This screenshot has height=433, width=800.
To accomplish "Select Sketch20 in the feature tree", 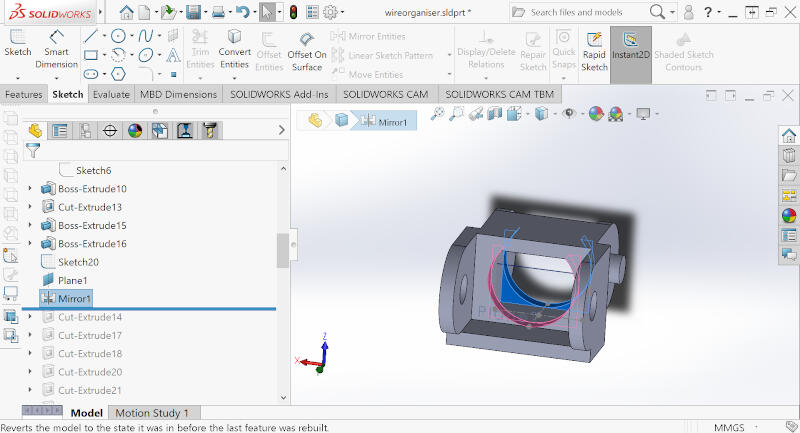I will [x=69, y=262].
